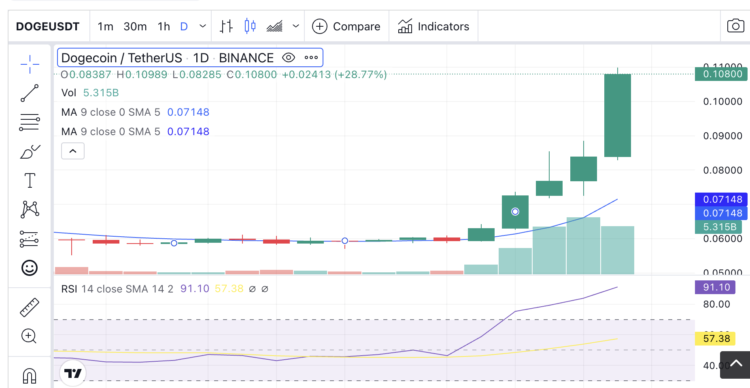
Task: Click the C0.10800 close value
Action: (252, 75)
